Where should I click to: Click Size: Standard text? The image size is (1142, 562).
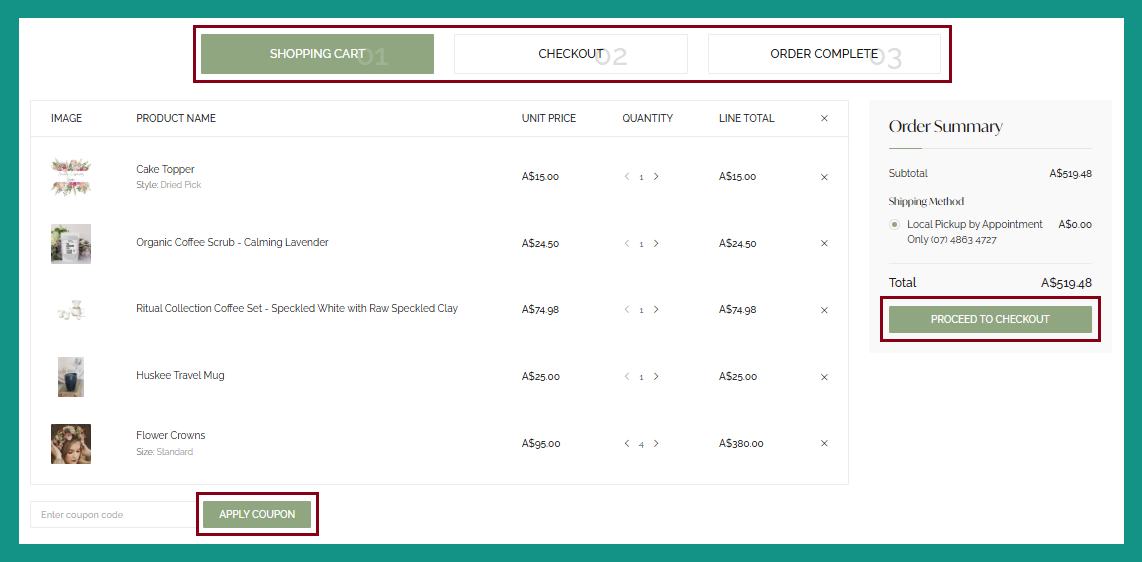point(165,451)
